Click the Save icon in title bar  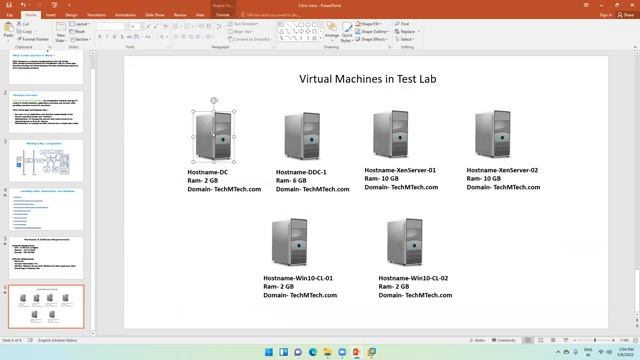(9, 5)
